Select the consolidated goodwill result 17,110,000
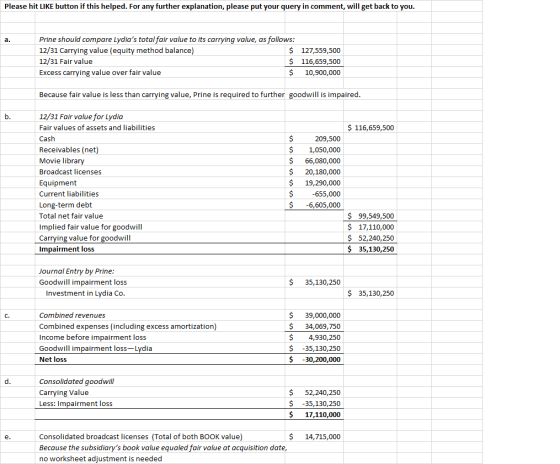 [x=314, y=414]
